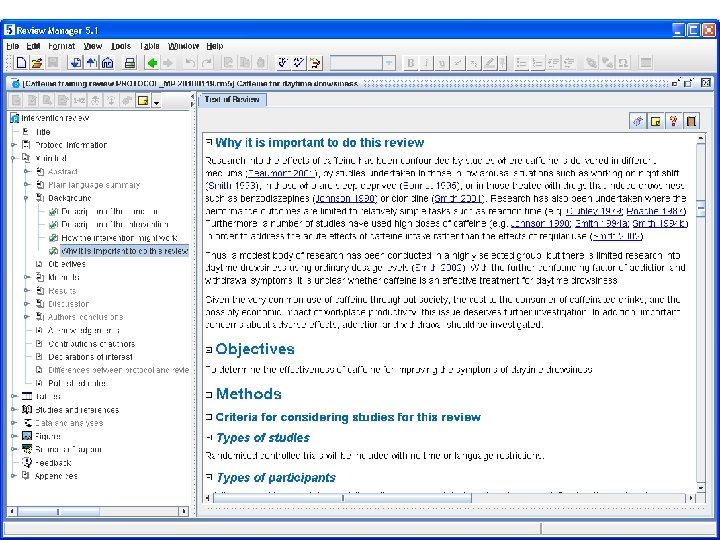The image size is (720, 540).
Task: Open the Roache 1987 citation link
Action: point(655,211)
